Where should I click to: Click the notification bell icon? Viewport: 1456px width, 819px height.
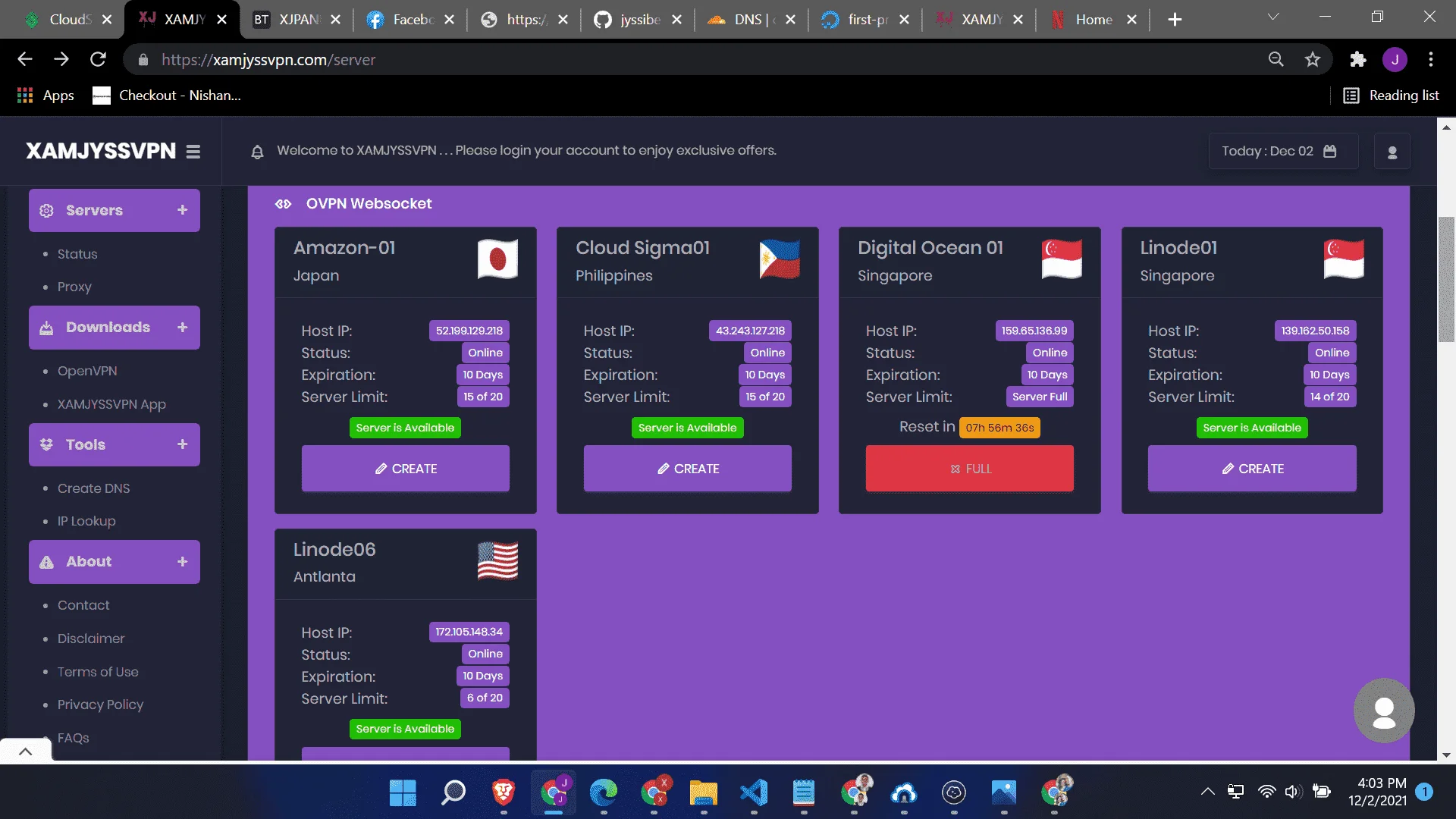click(257, 152)
